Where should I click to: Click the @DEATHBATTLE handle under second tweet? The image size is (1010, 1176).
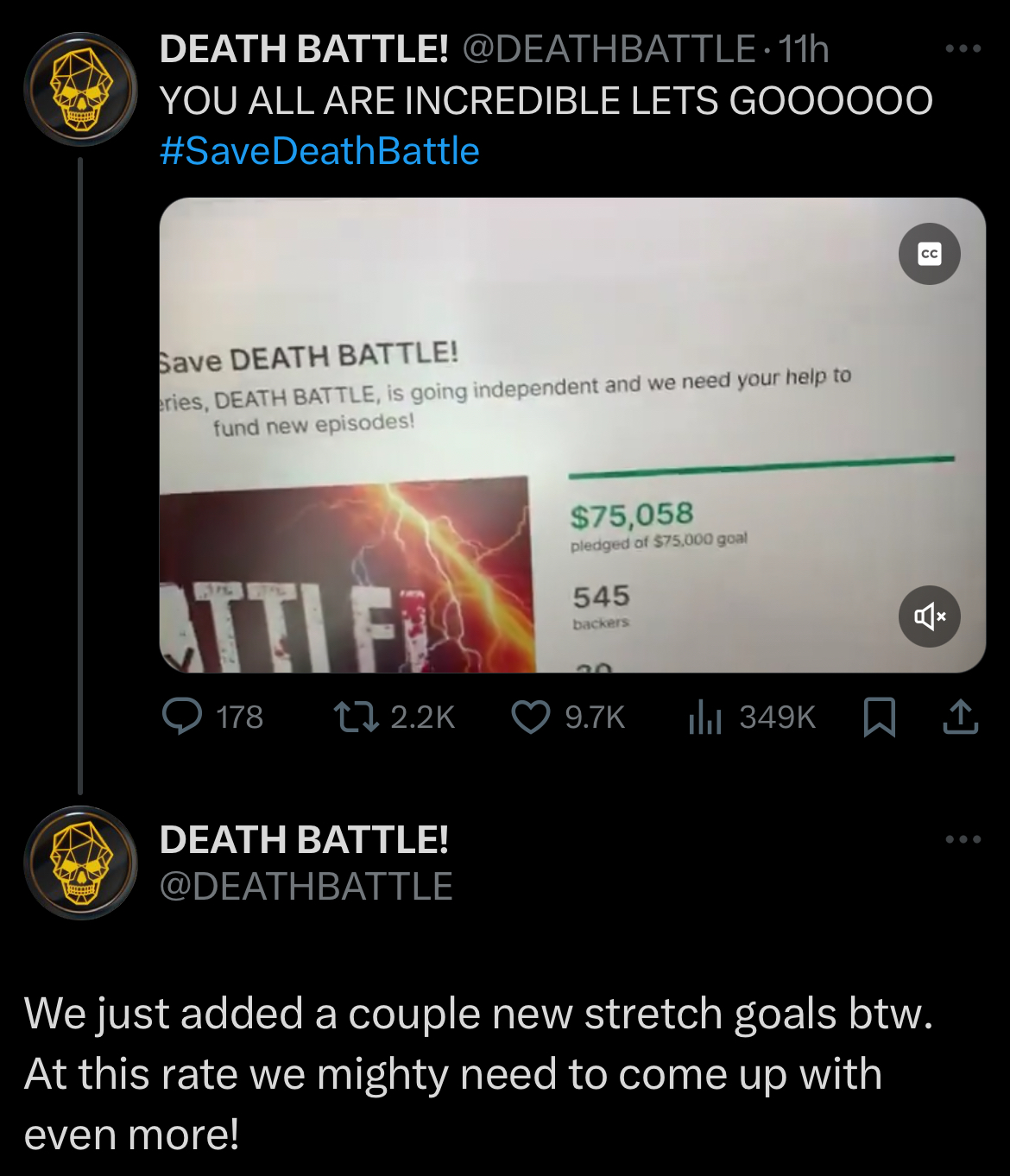pos(306,887)
